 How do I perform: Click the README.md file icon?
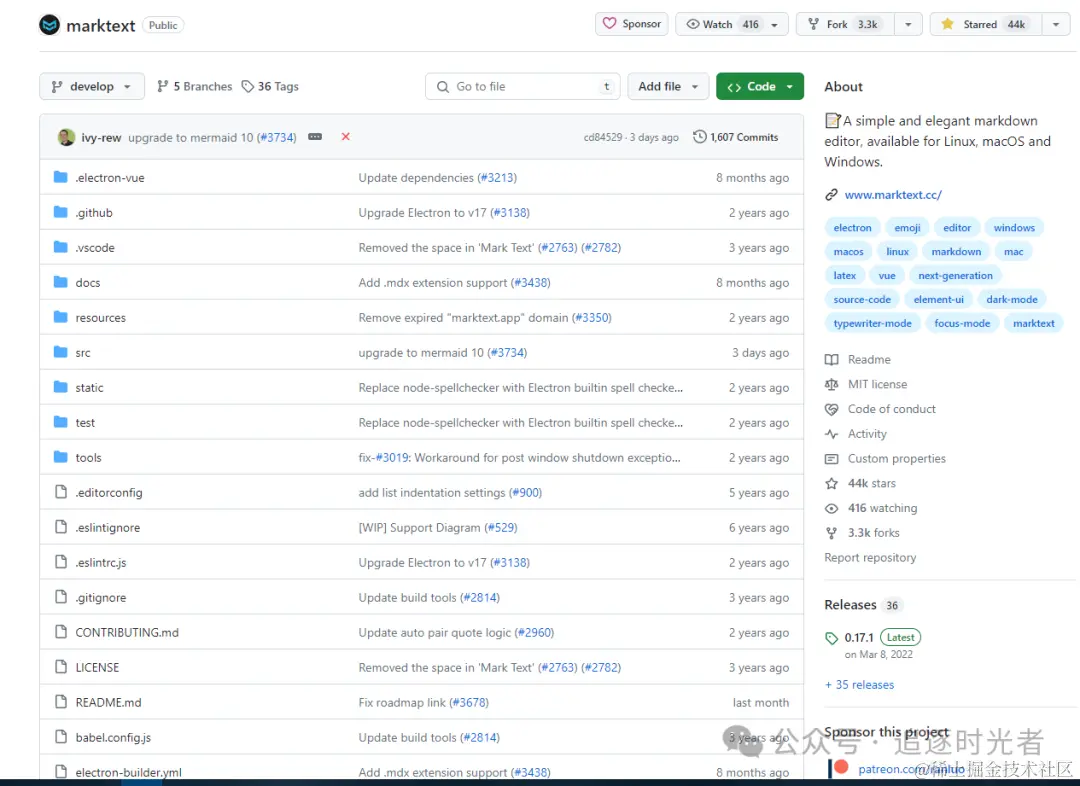point(61,702)
